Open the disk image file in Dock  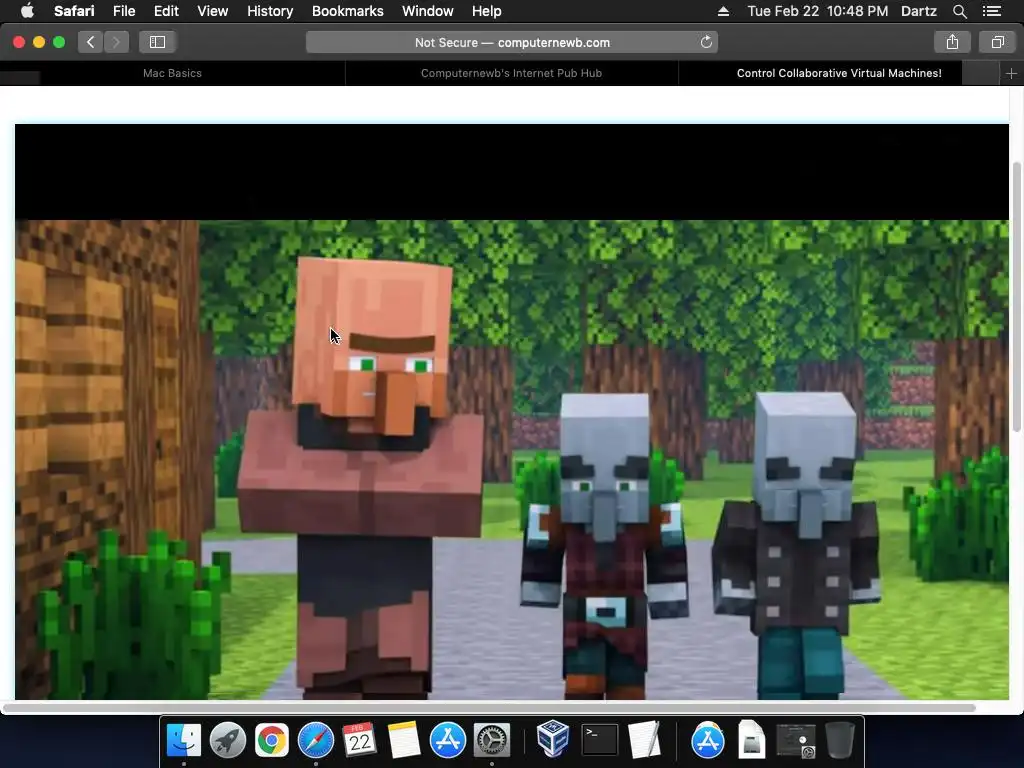click(752, 740)
